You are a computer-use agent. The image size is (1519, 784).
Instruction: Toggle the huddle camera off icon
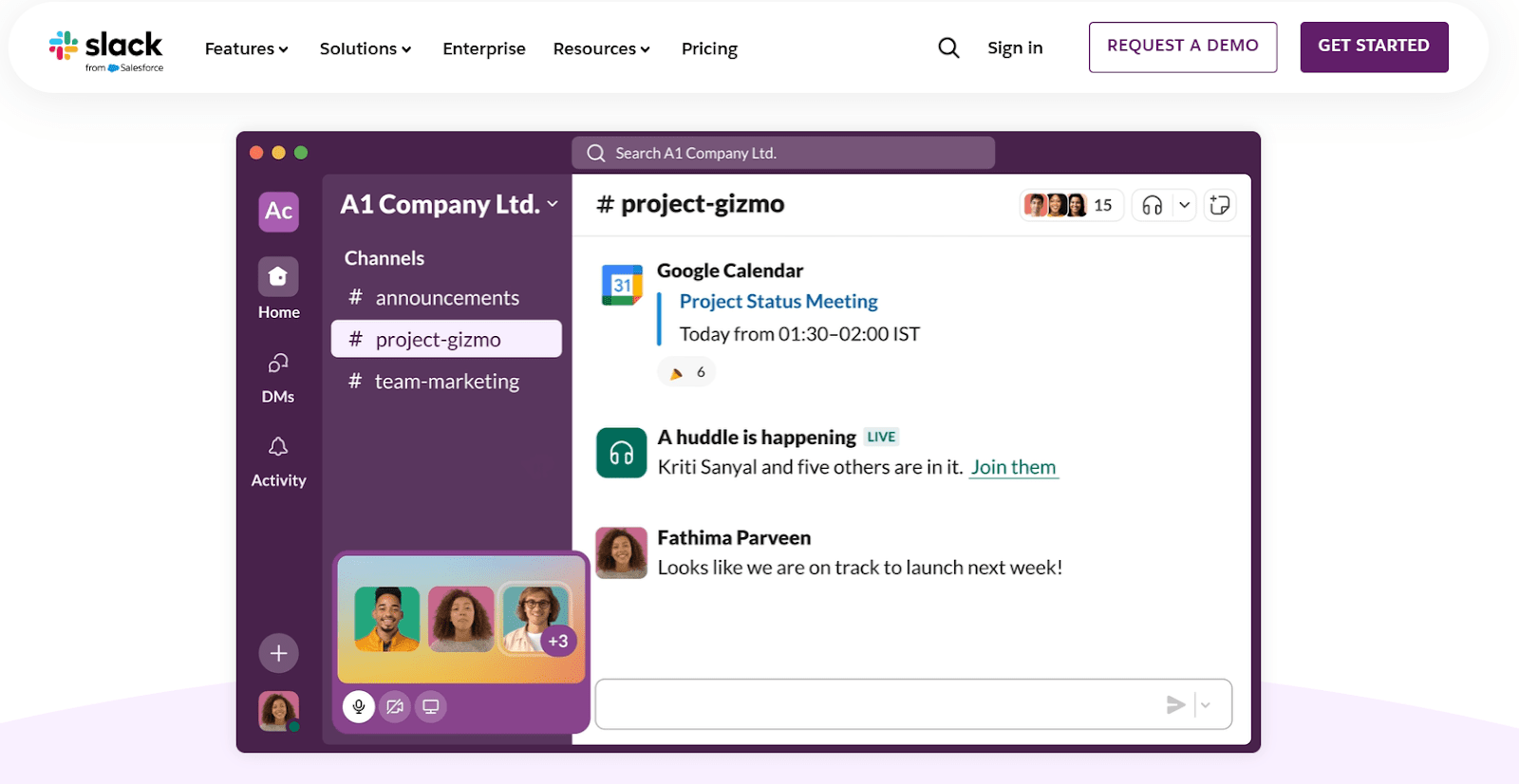(395, 706)
